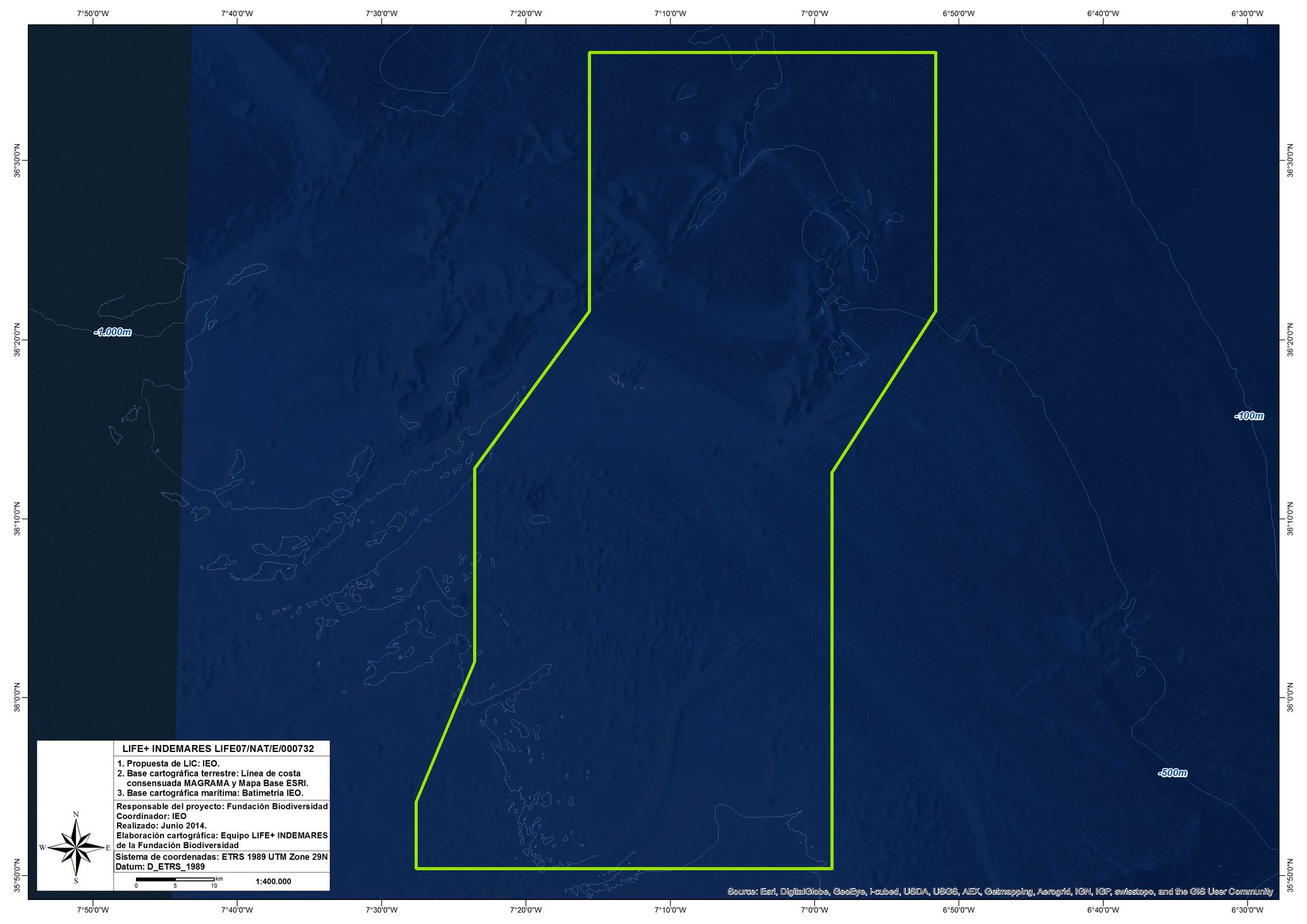Click the -100m depth contour label
1307x924 pixels.
click(1248, 416)
